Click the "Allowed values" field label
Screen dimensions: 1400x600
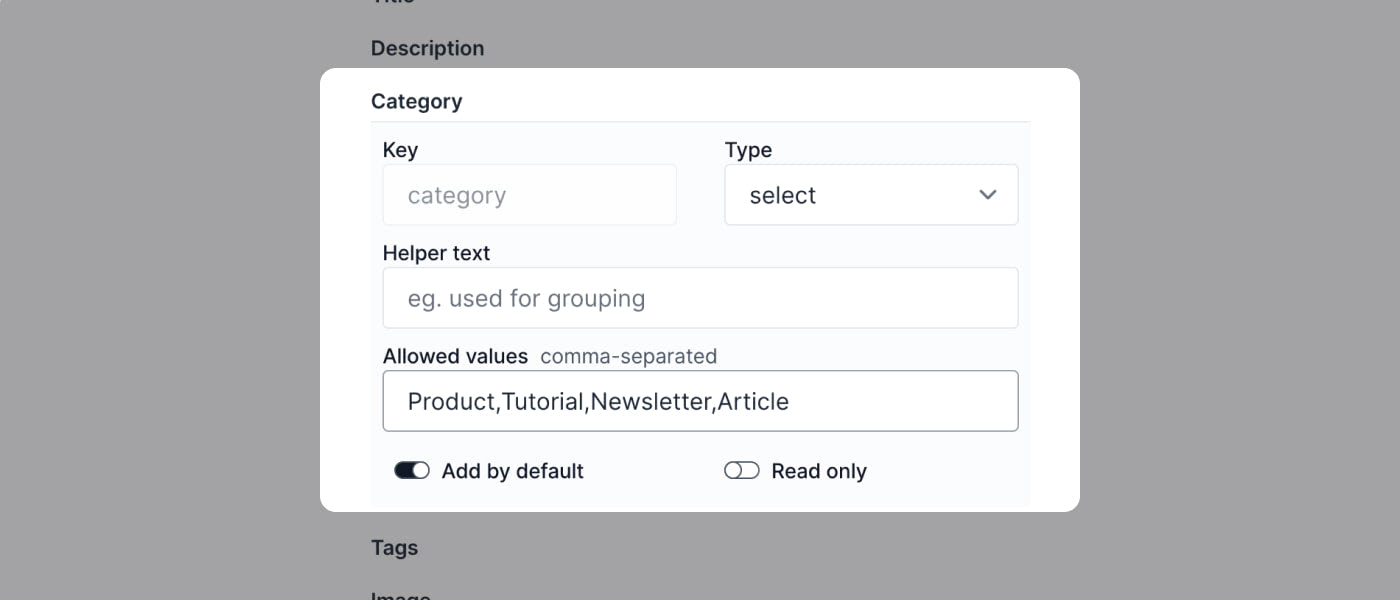pyautogui.click(x=455, y=356)
